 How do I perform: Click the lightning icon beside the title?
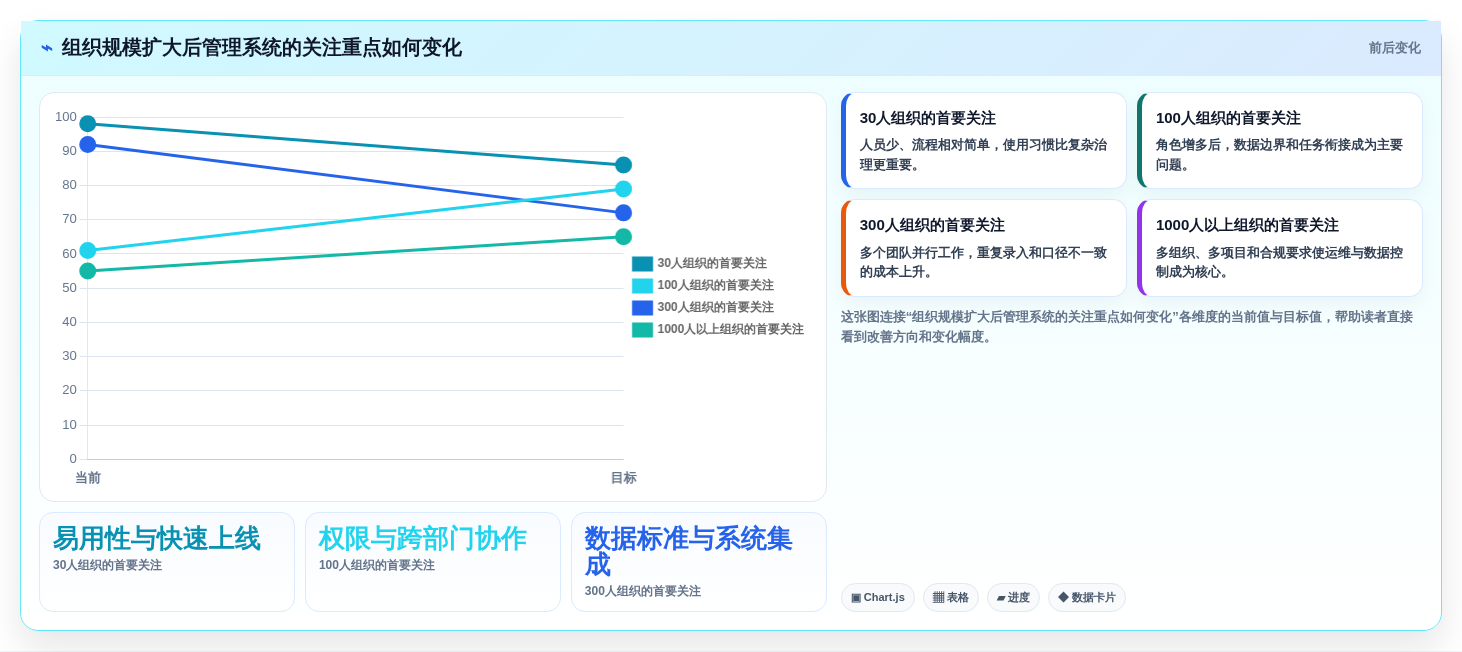click(47, 48)
